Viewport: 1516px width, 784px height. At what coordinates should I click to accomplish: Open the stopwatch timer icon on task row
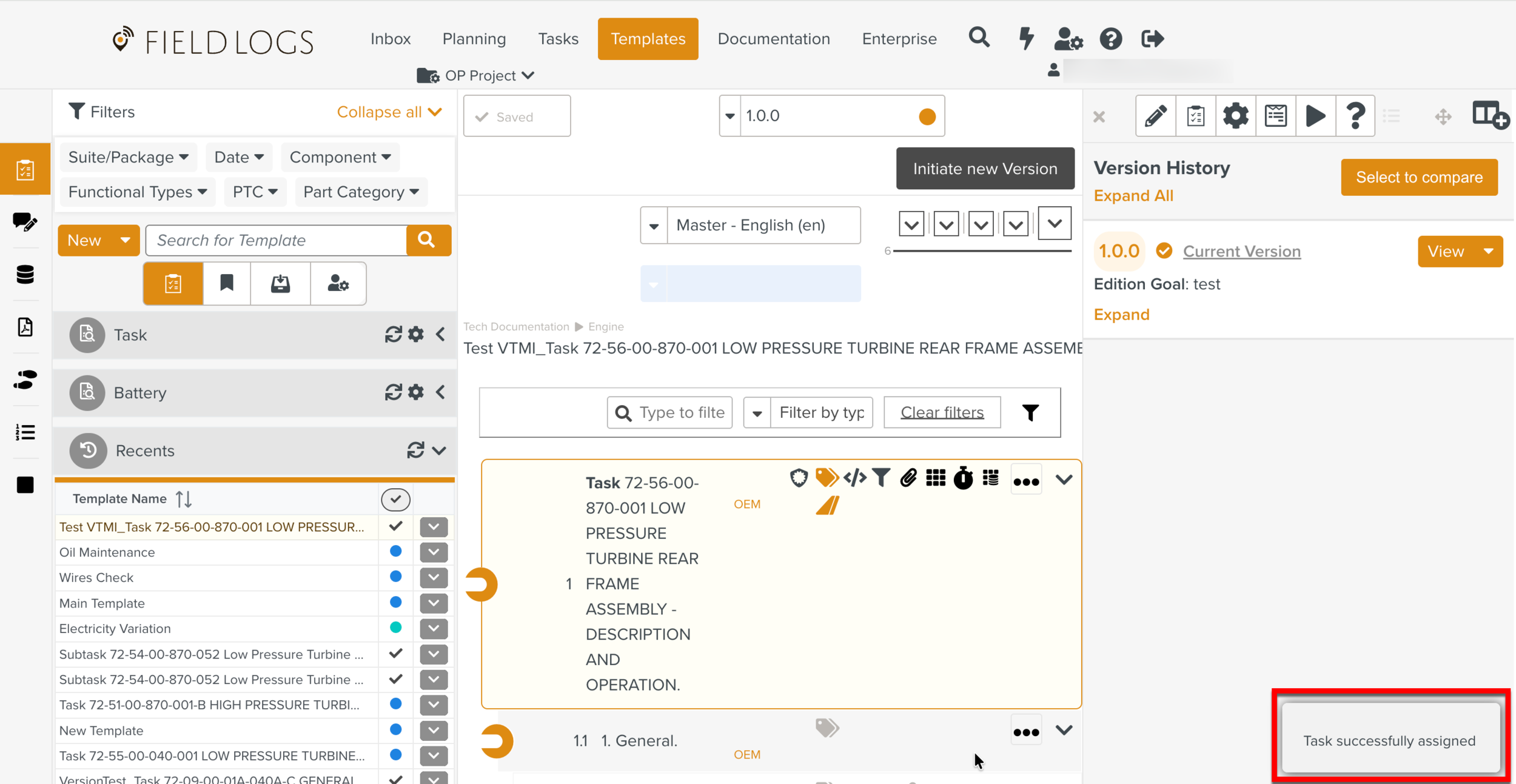pos(963,478)
